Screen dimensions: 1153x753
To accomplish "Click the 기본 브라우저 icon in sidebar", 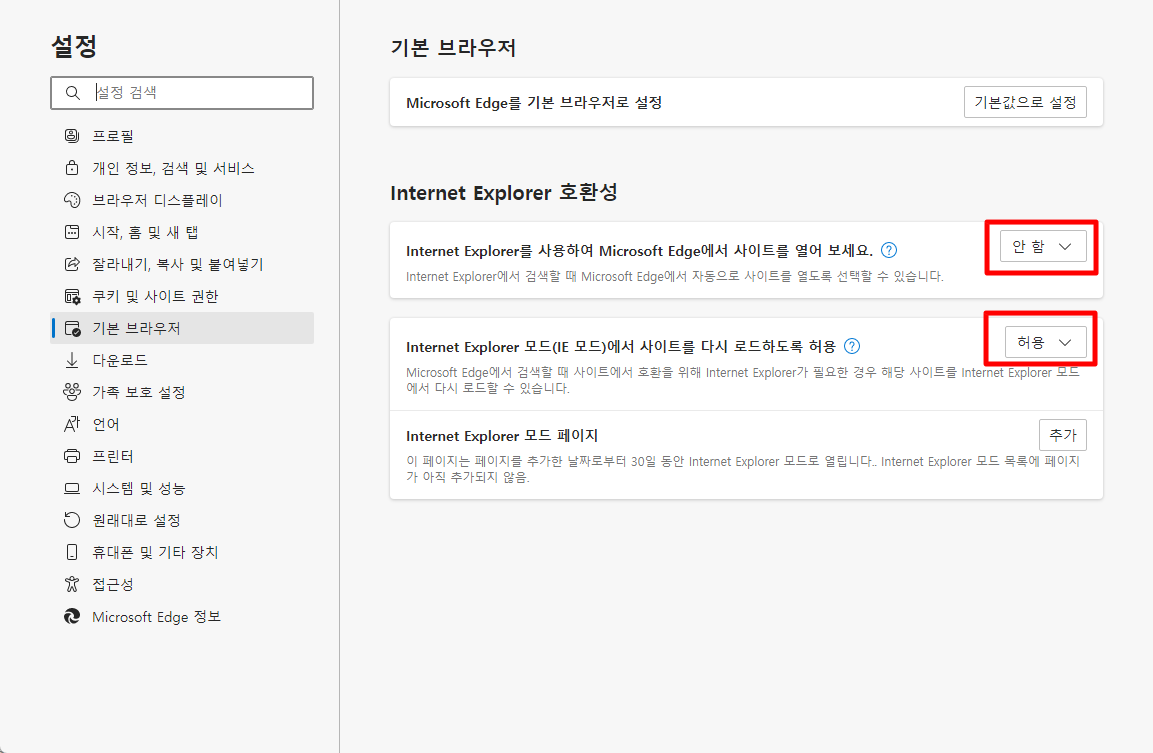I will coord(72,328).
